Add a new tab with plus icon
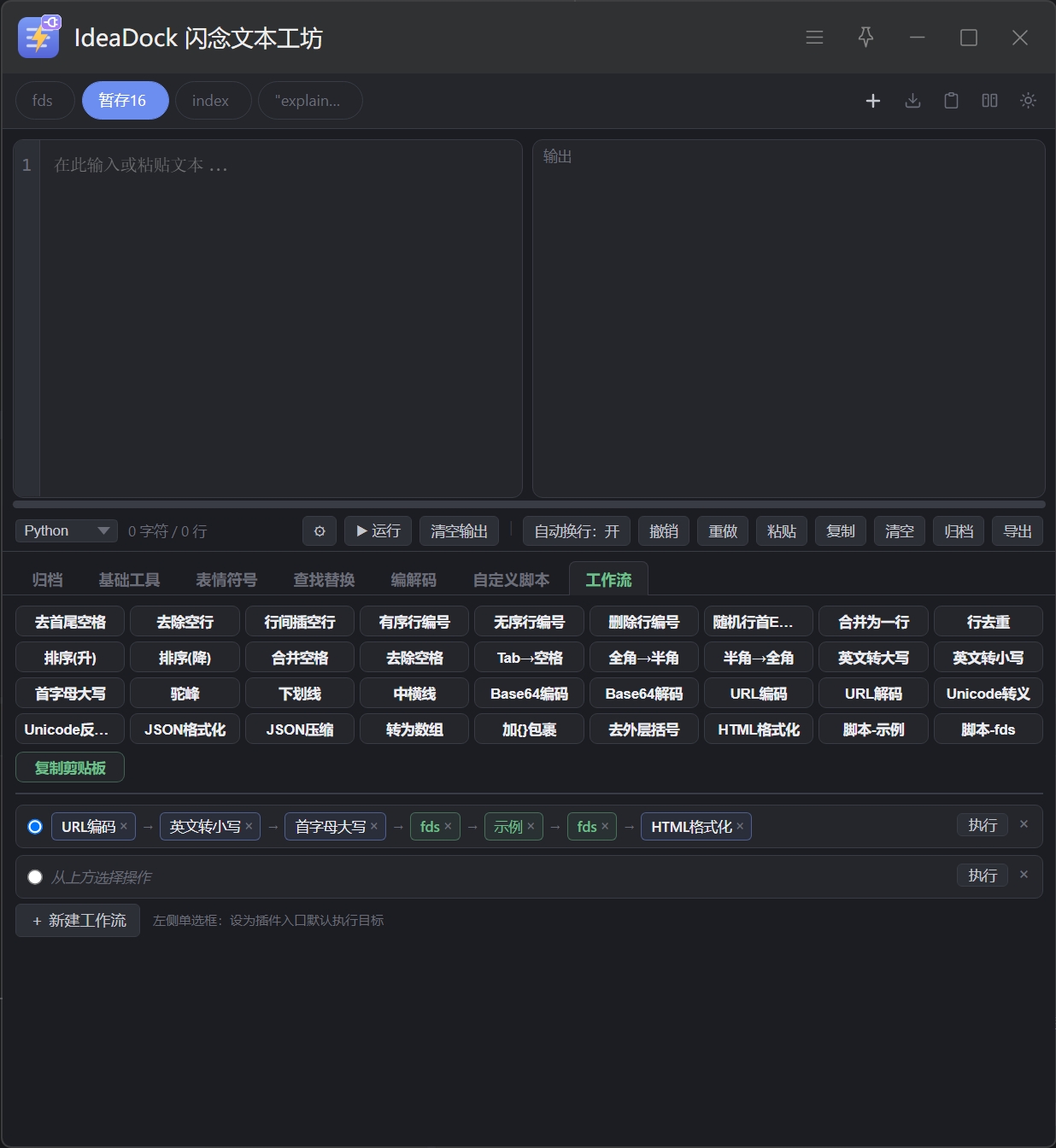This screenshot has width=1056, height=1148. (x=872, y=101)
